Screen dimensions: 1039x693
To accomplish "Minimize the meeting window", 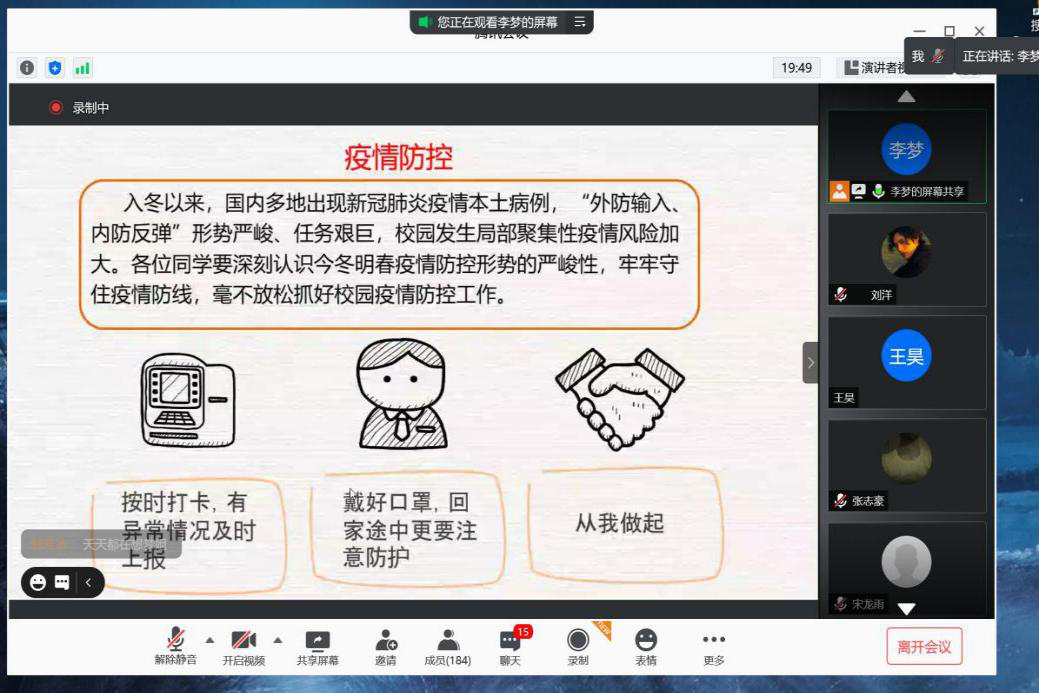I will click(919, 31).
